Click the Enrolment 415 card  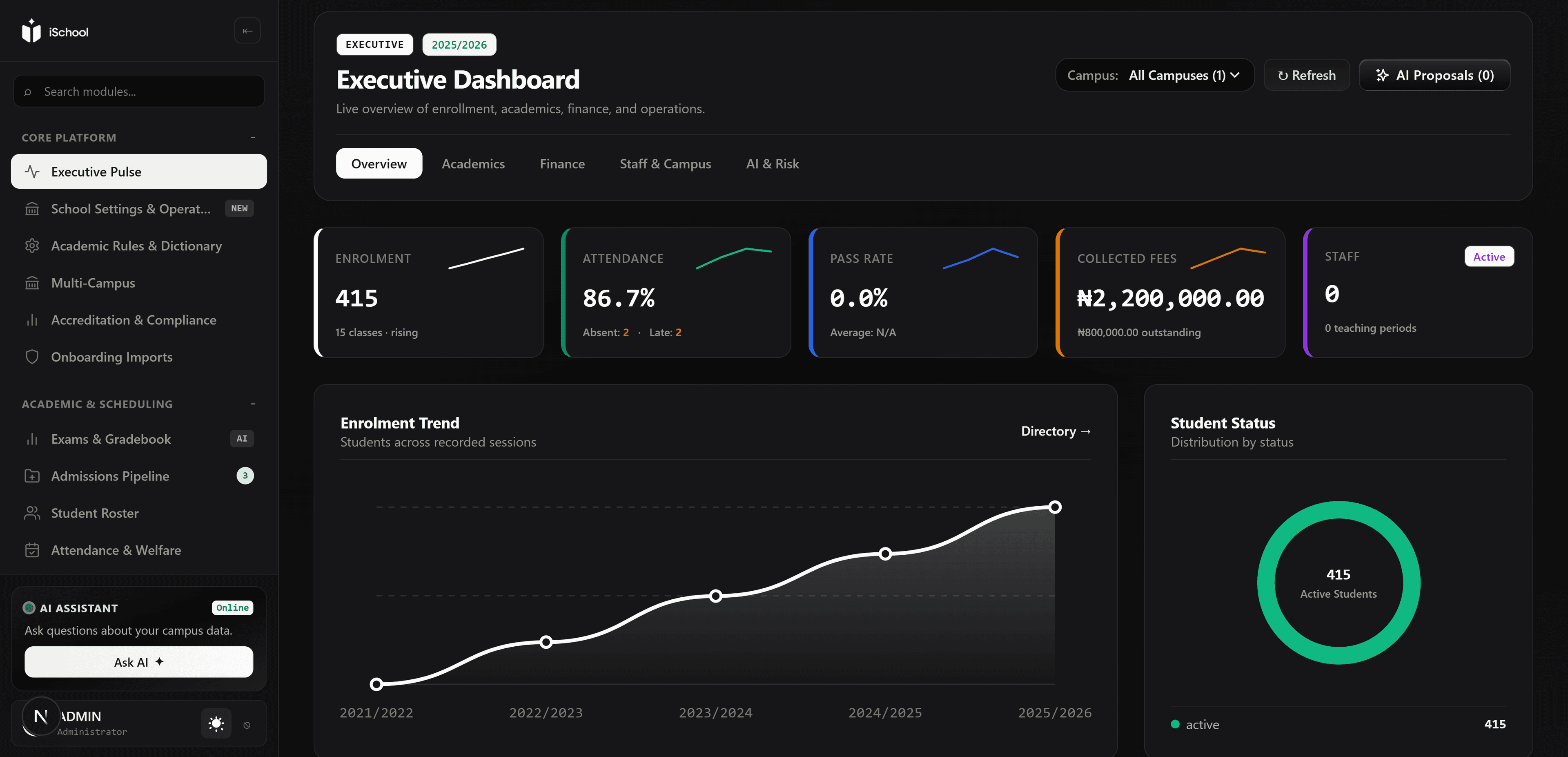click(x=428, y=293)
